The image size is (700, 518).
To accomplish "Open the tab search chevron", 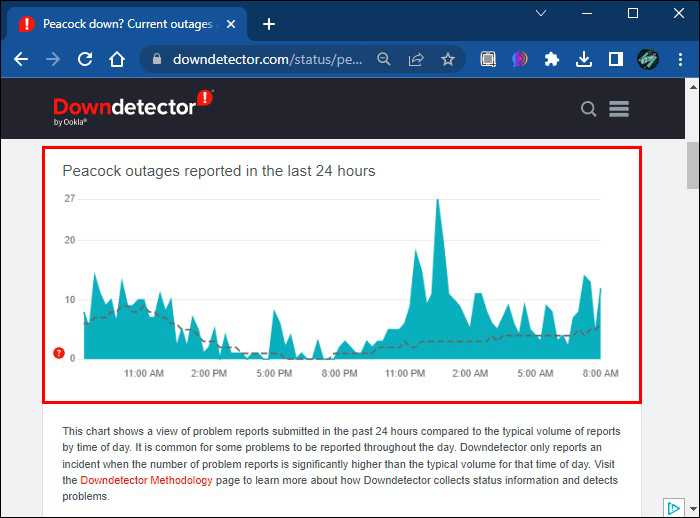I will click(x=541, y=13).
